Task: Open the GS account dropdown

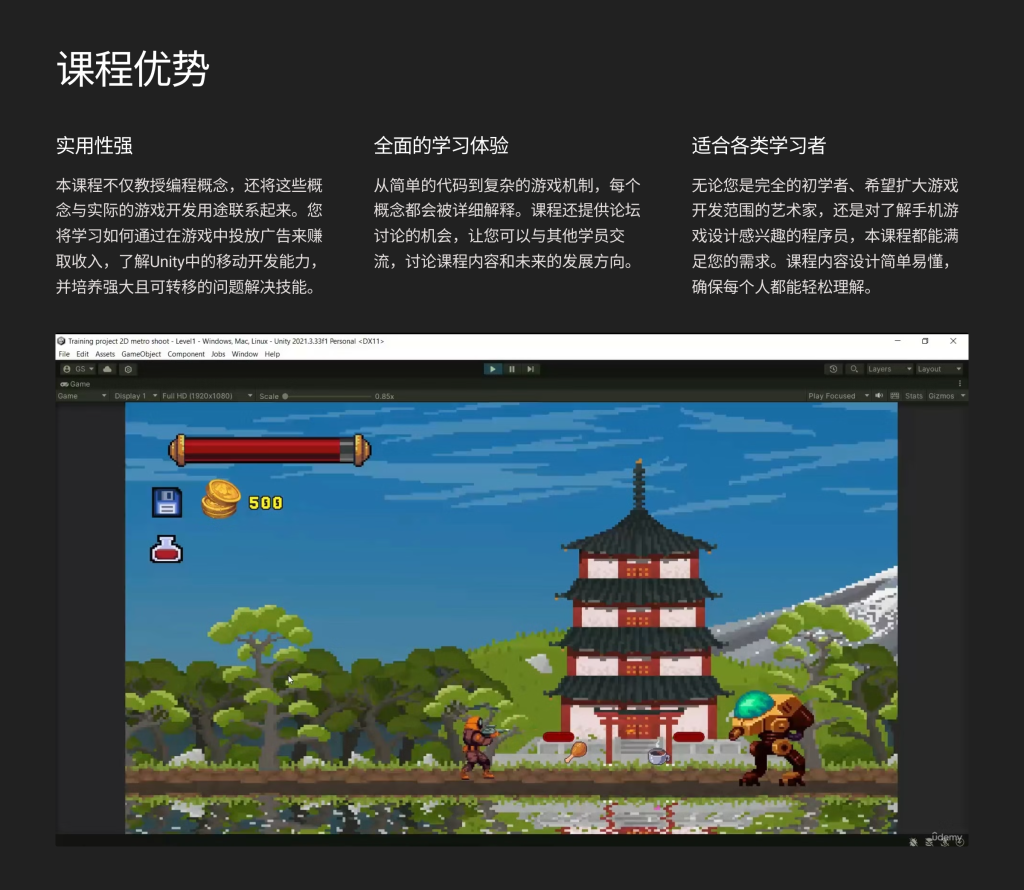Action: coord(78,369)
